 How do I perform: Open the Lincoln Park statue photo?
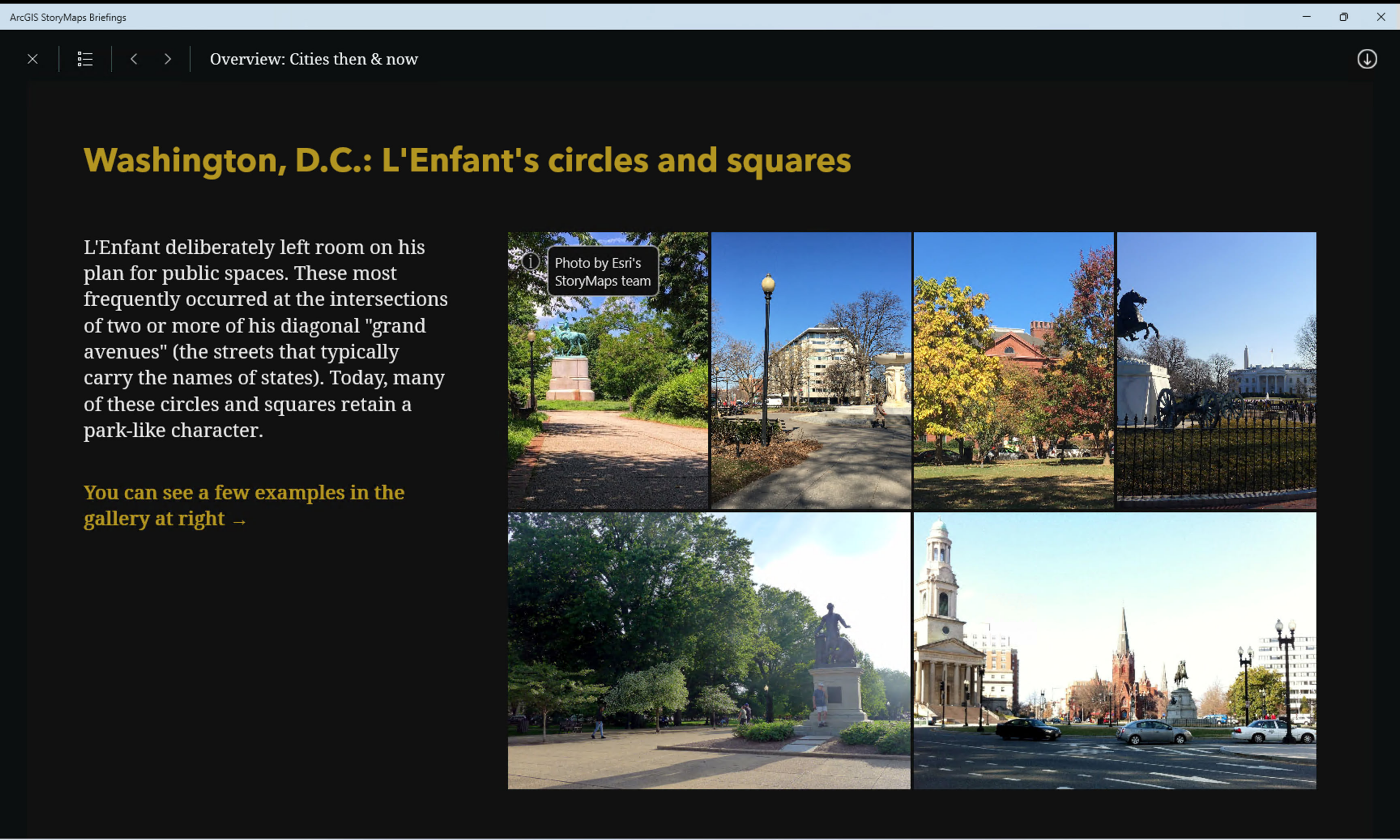[709, 651]
